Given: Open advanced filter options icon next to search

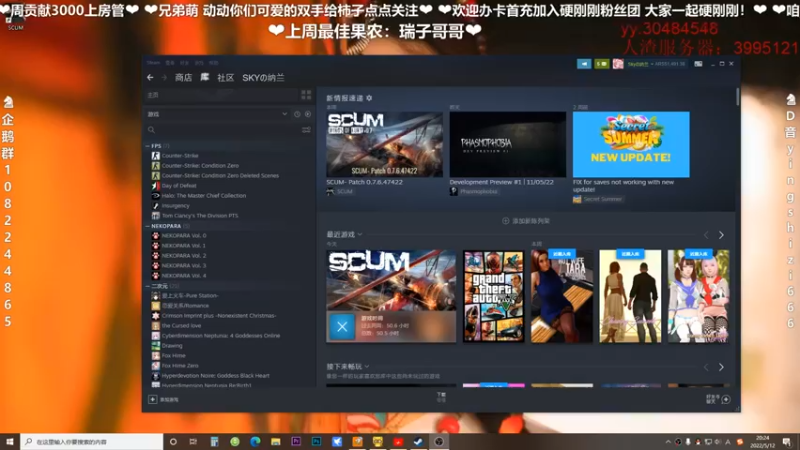Looking at the screenshot, I should [x=306, y=130].
